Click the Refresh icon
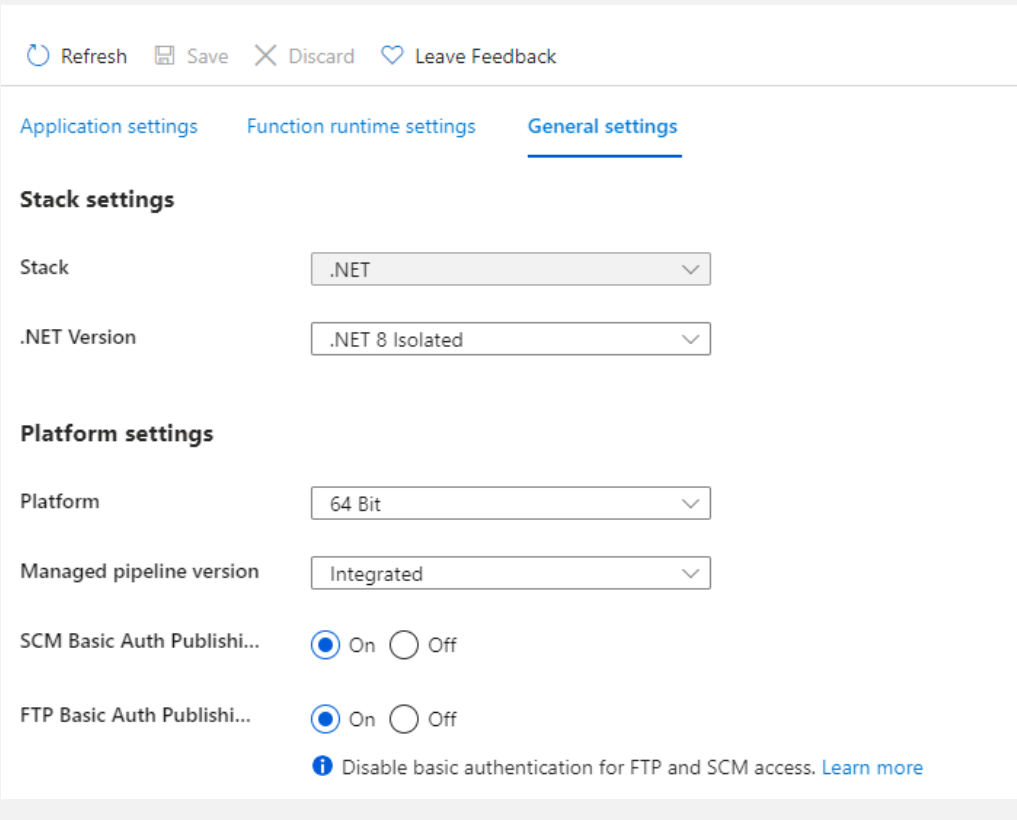The width and height of the screenshot is (1017, 820). point(38,56)
